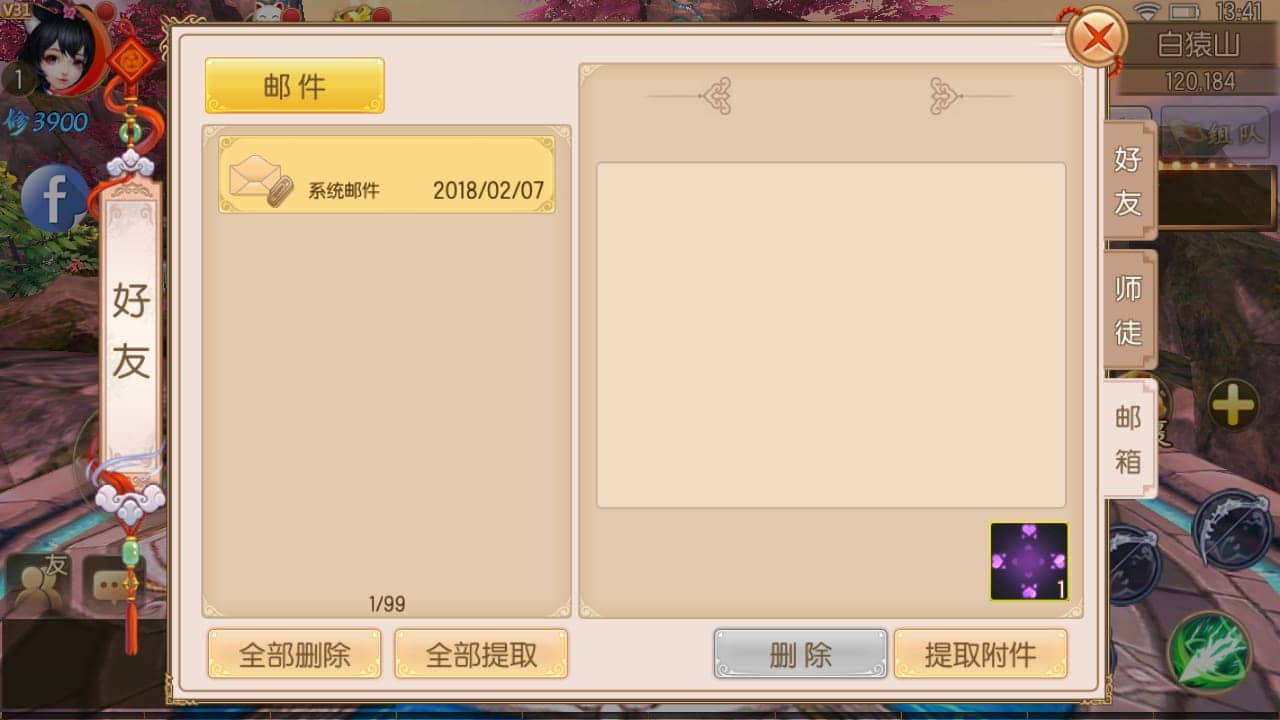Select the purple attachment item
This screenshot has width=1280, height=720.
coord(1029,561)
